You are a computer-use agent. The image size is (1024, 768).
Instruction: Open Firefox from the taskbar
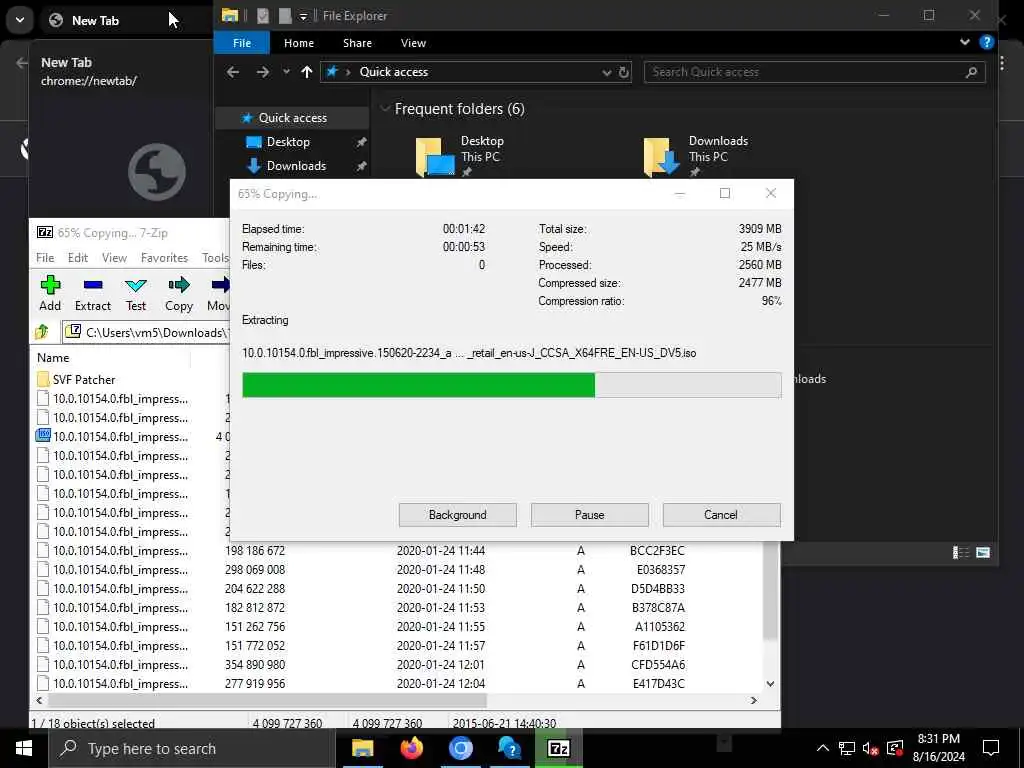[411, 748]
